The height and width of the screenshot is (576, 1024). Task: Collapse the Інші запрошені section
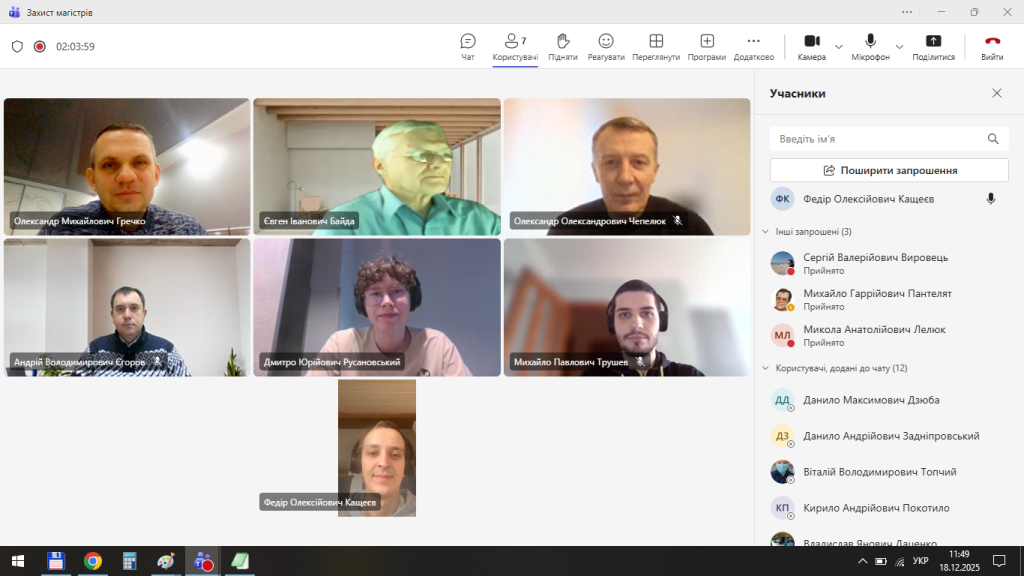(x=765, y=232)
